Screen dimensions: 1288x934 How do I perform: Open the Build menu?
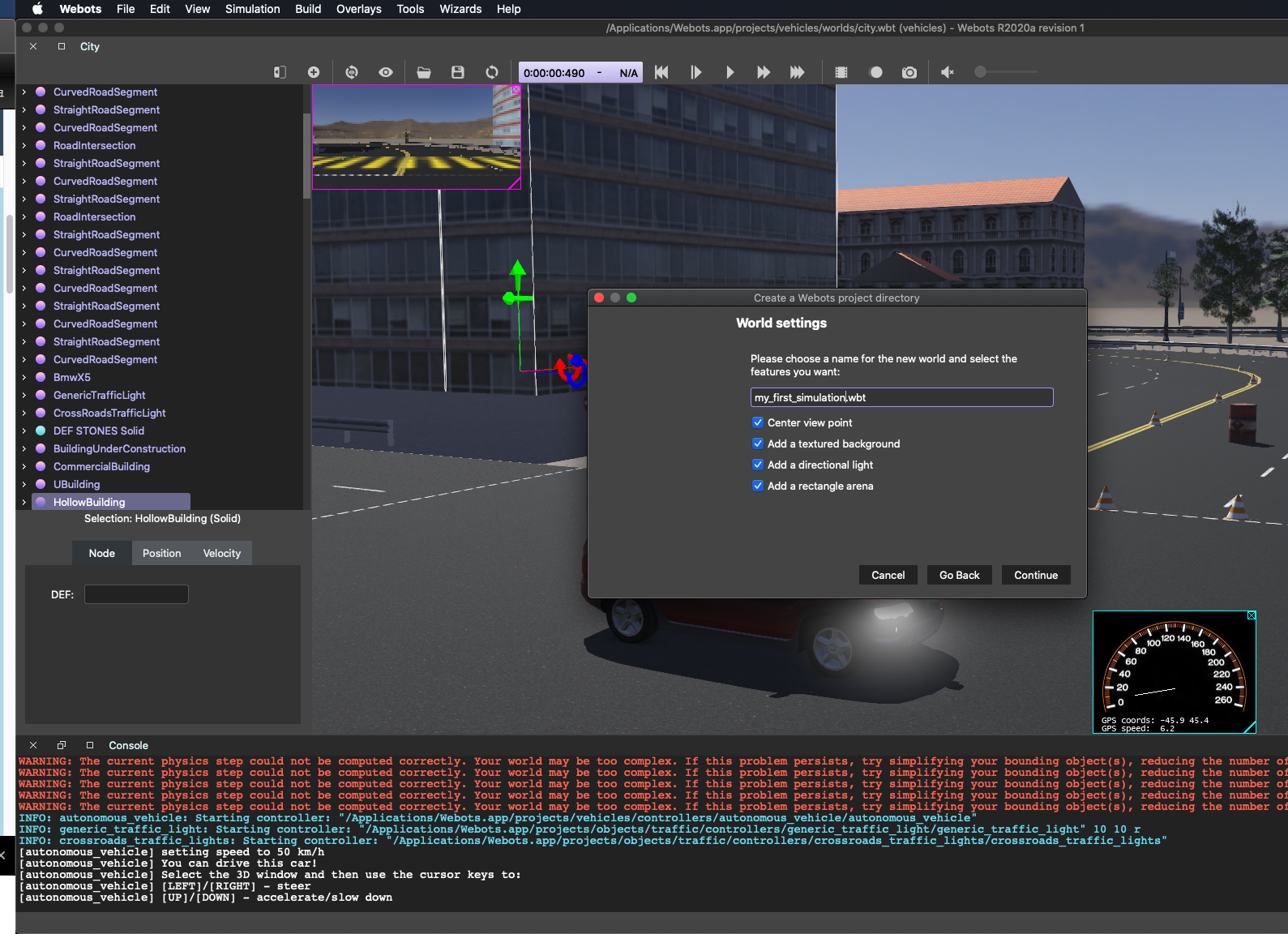tap(308, 9)
